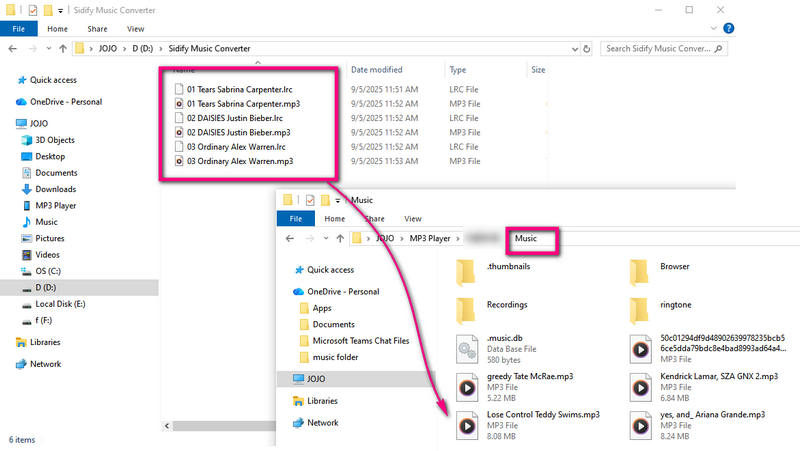Expand the ribbon chevron beside Help icon

[x=713, y=29]
